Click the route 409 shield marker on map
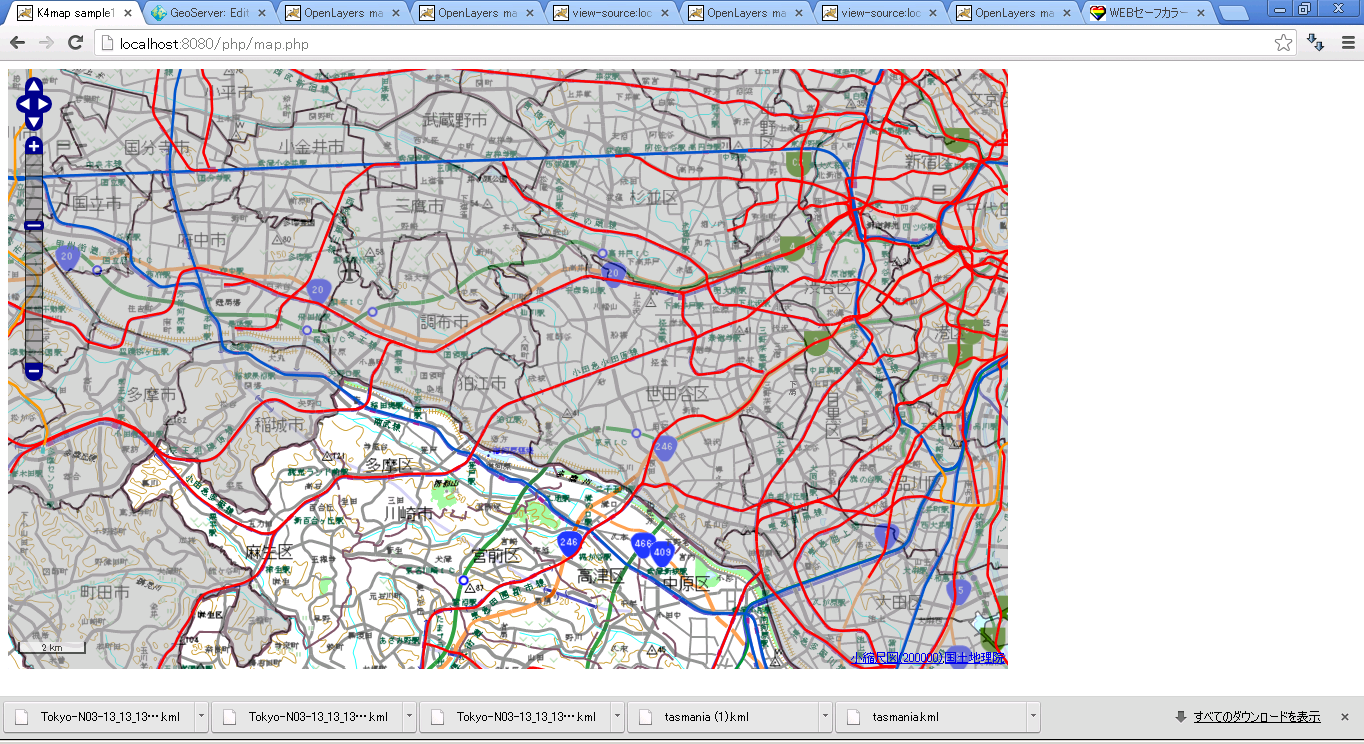This screenshot has height=744, width=1364. point(662,552)
